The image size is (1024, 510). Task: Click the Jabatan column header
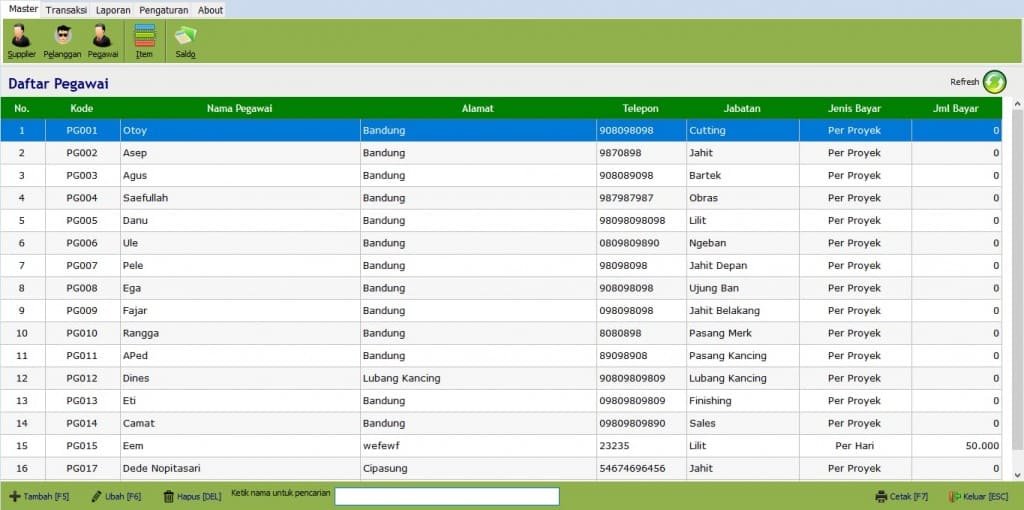point(742,108)
